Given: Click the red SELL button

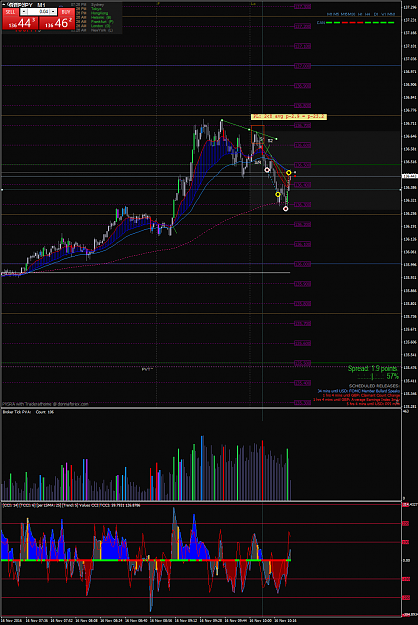Looking at the screenshot, I should [10, 12].
